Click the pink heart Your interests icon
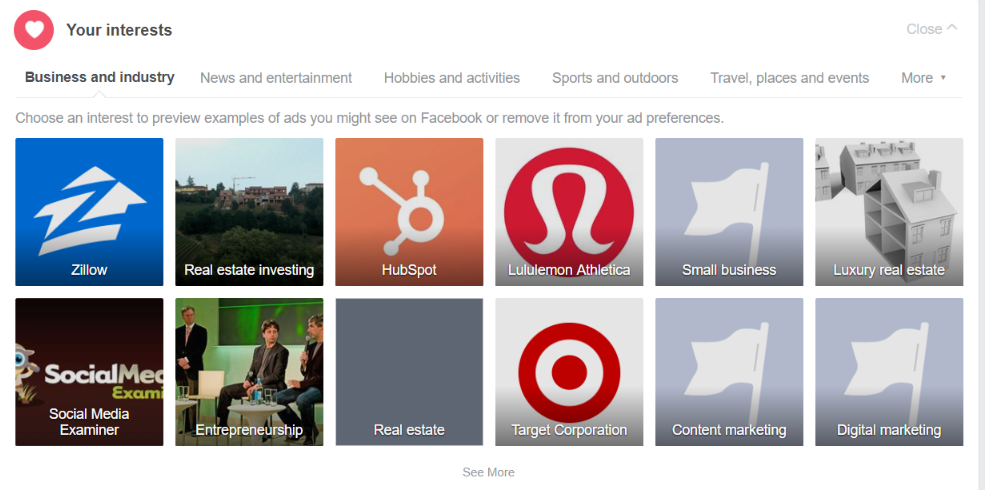This screenshot has width=985, height=490. tap(34, 30)
